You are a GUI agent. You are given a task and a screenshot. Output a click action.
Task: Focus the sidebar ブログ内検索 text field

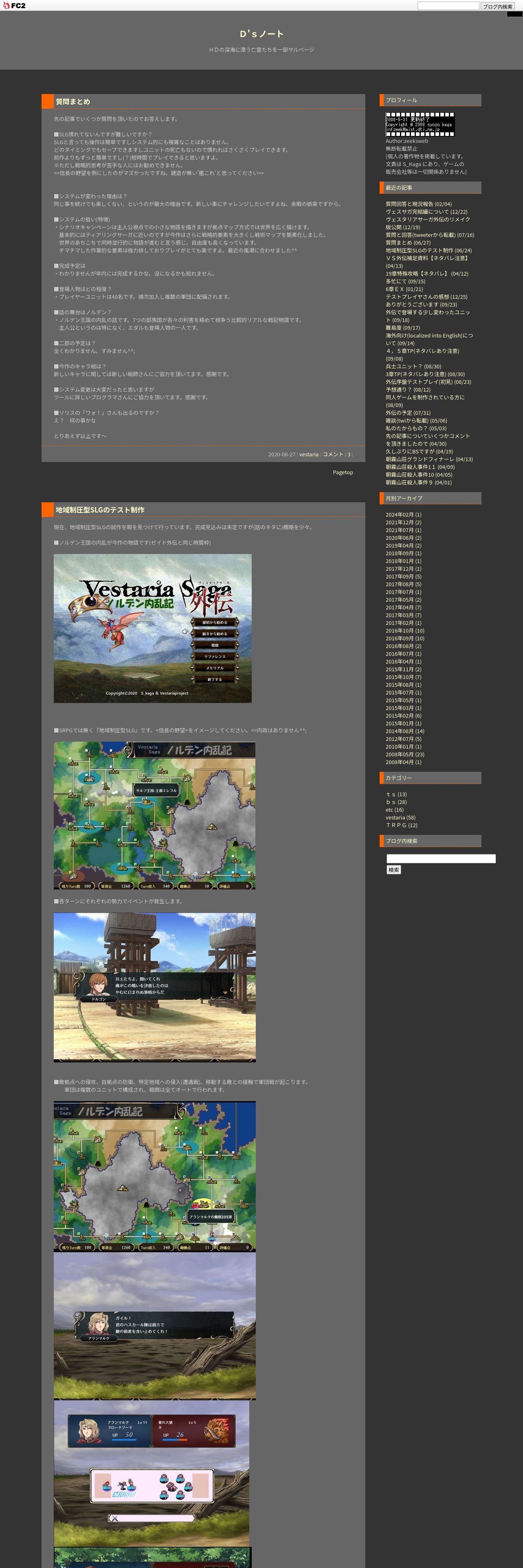[x=441, y=859]
